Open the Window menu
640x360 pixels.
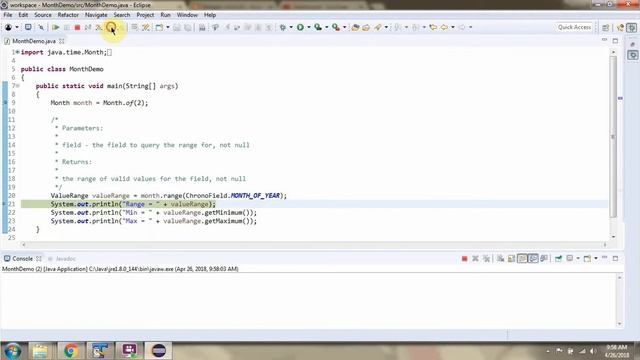click(x=187, y=15)
